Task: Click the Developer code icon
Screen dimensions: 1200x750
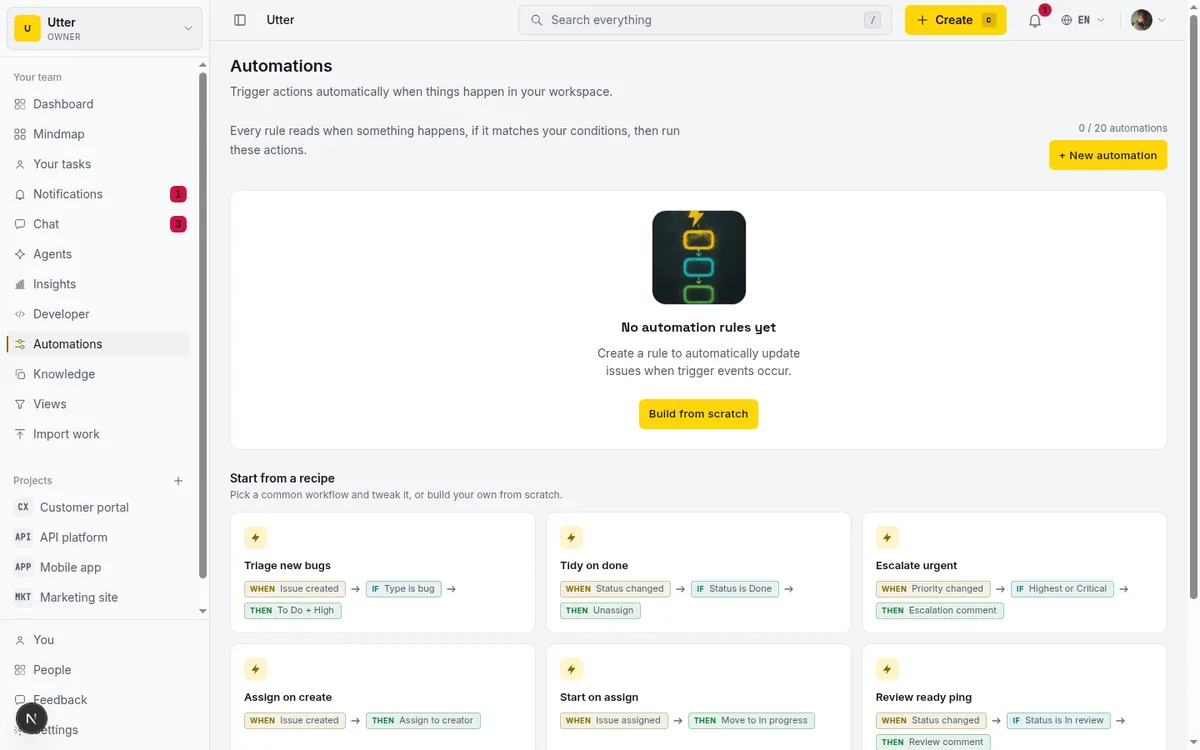Action: (x=20, y=314)
